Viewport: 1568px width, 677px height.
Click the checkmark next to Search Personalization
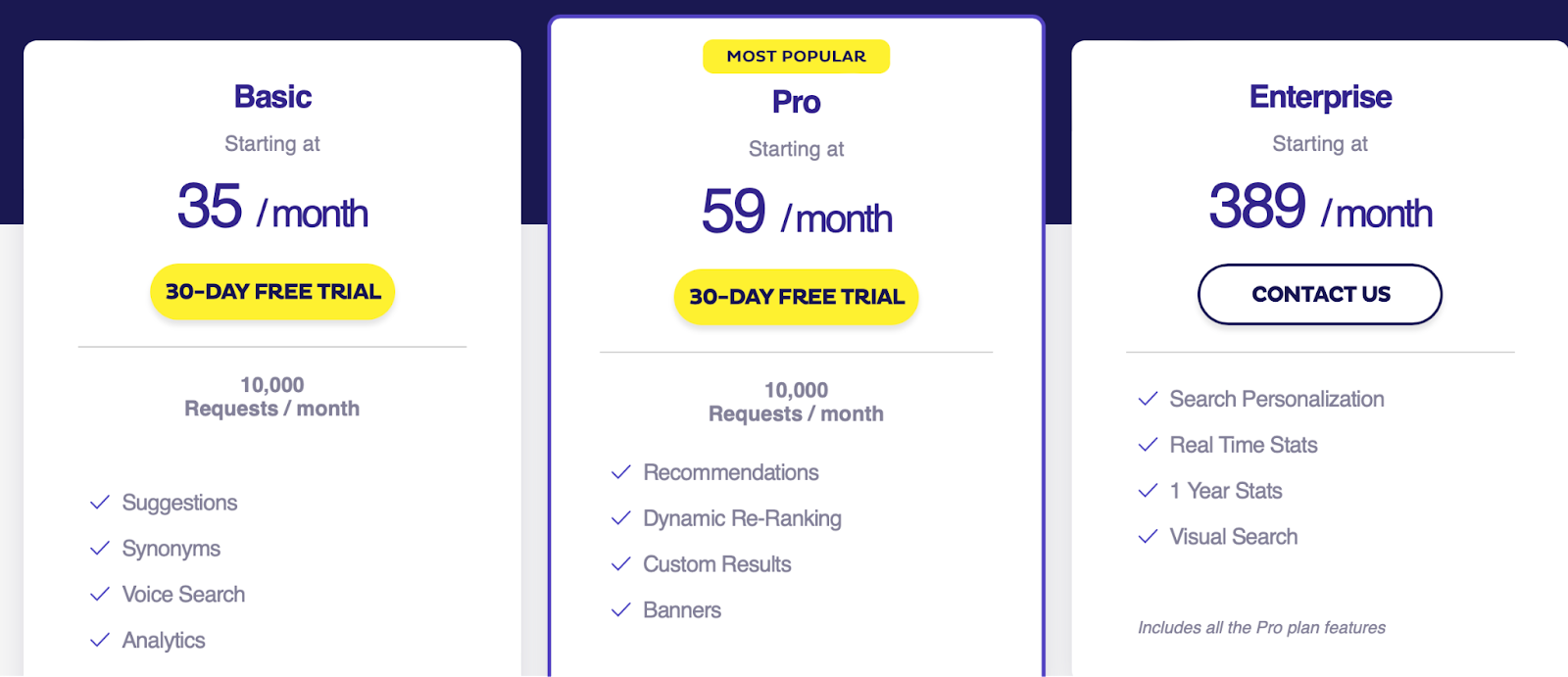click(1148, 399)
